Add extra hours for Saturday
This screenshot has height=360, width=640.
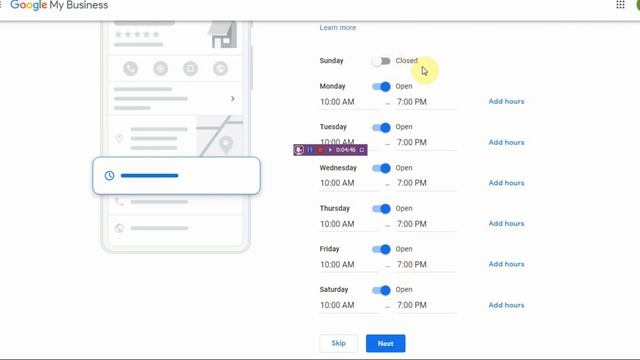pyautogui.click(x=506, y=305)
